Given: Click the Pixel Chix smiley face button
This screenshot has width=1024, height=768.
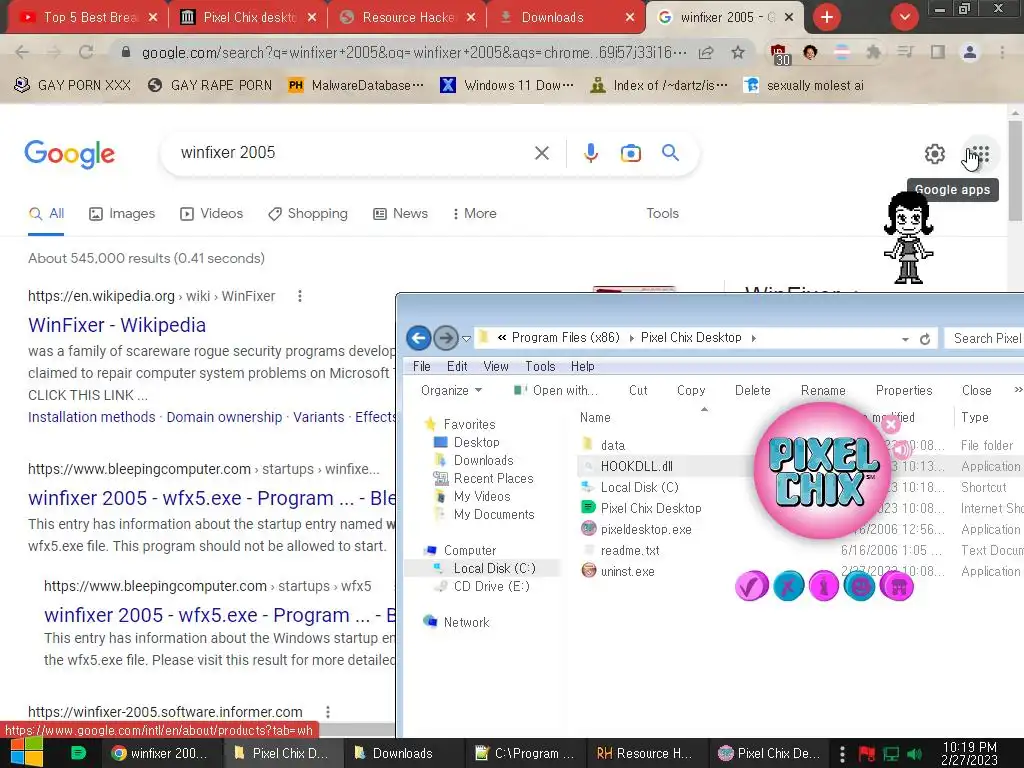Looking at the screenshot, I should 859,586.
